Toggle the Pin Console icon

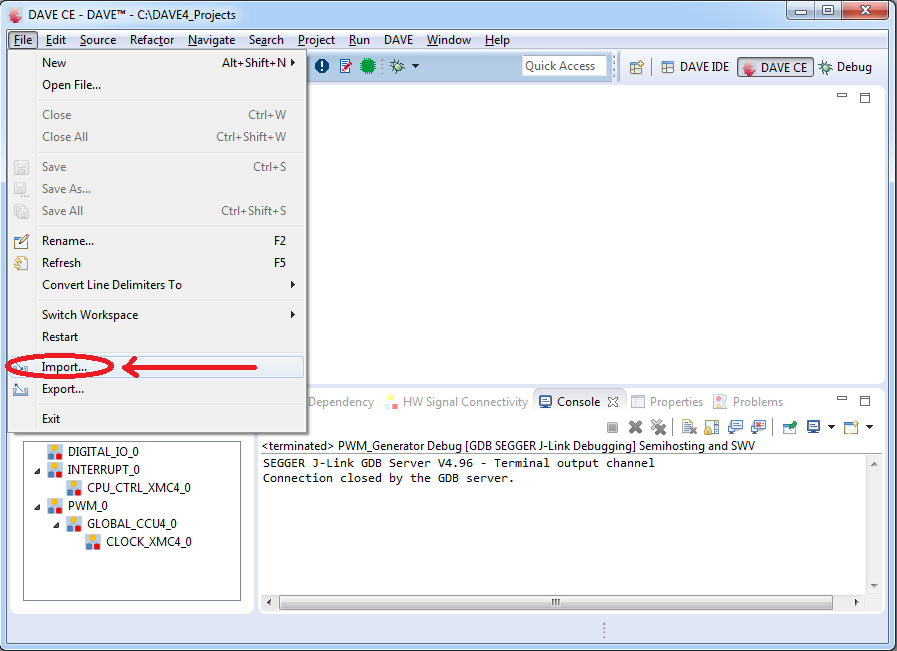pyautogui.click(x=789, y=427)
